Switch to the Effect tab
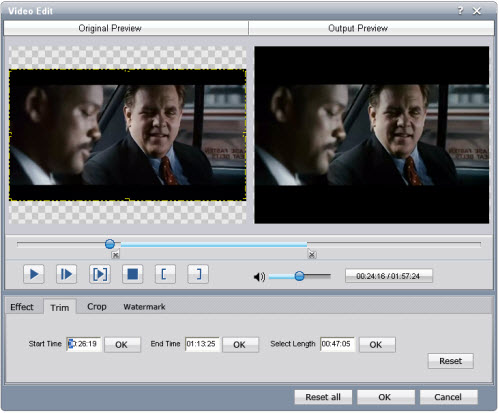 [22, 307]
